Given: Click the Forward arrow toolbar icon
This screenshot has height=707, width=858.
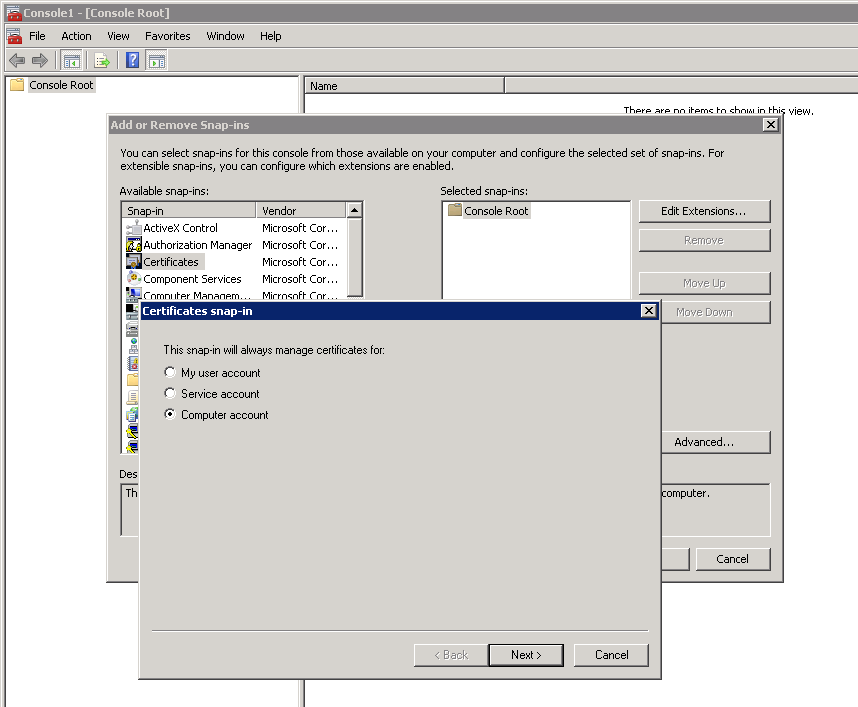Looking at the screenshot, I should [40, 60].
